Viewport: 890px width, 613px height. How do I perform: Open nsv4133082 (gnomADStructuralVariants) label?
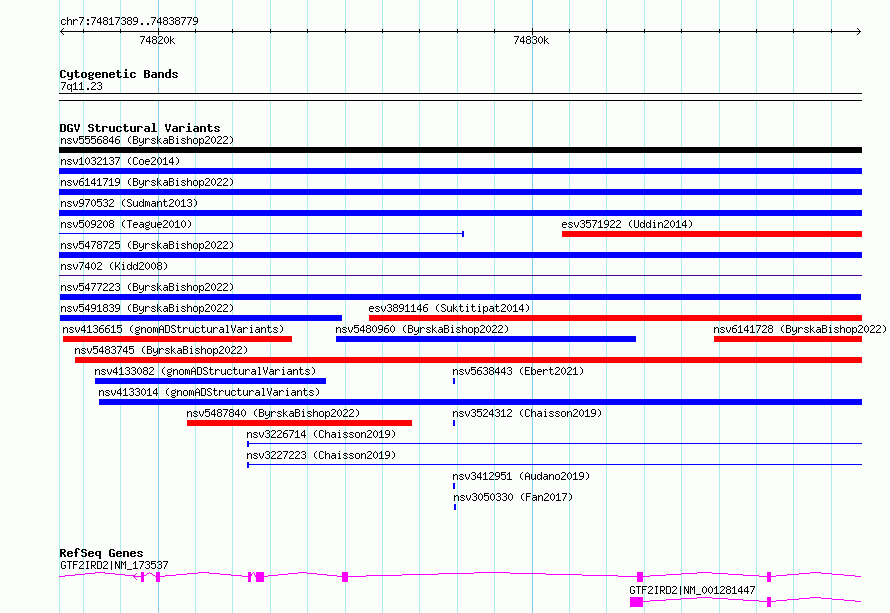click(205, 371)
